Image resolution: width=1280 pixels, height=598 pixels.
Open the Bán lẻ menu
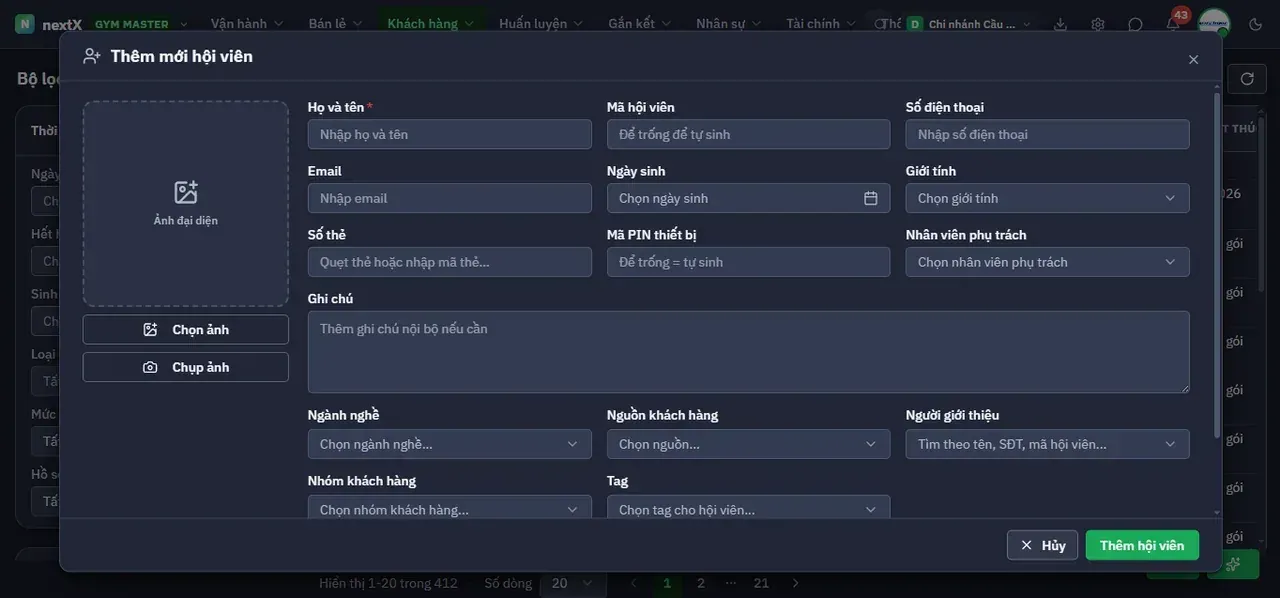coord(334,24)
